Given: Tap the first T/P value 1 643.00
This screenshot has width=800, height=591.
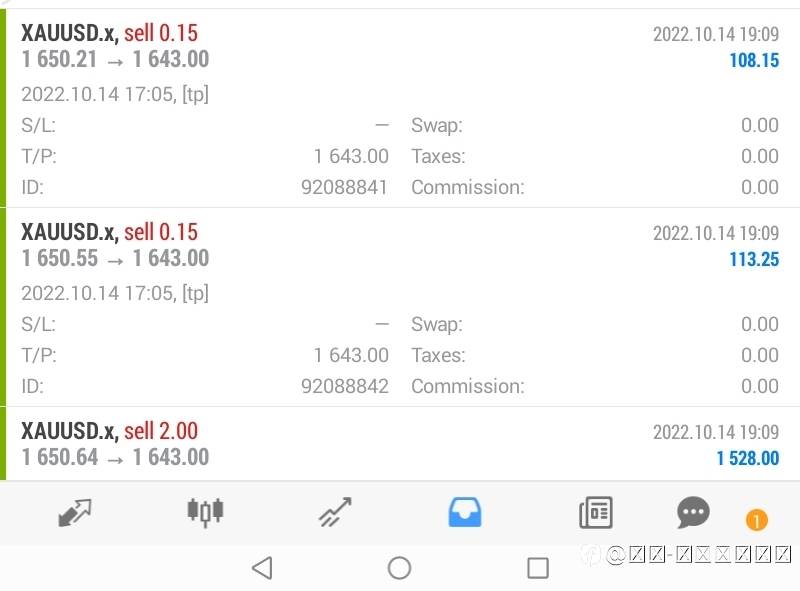Looking at the screenshot, I should pyautogui.click(x=350, y=156).
